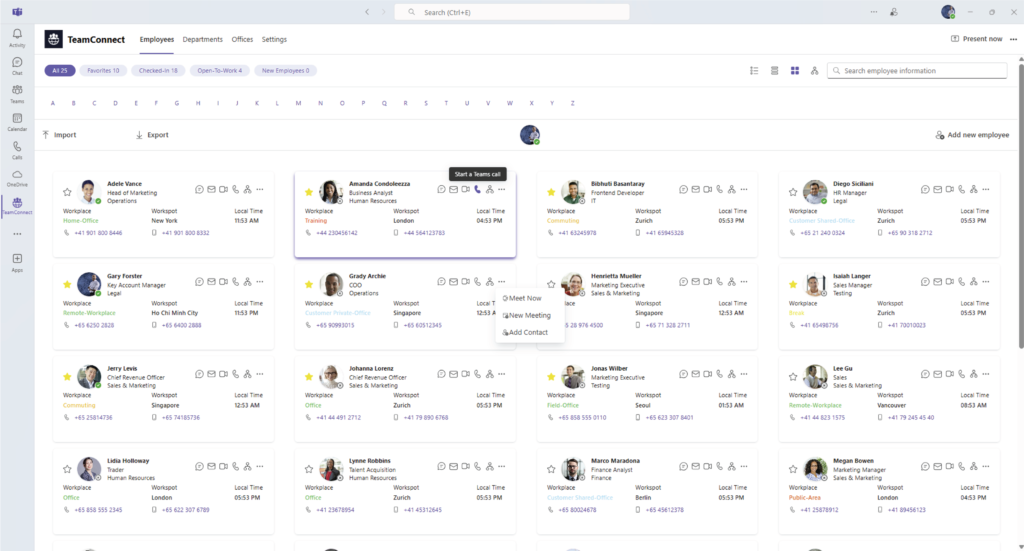Open the Settings tab
Image resolution: width=1024 pixels, height=551 pixels.
tap(274, 39)
